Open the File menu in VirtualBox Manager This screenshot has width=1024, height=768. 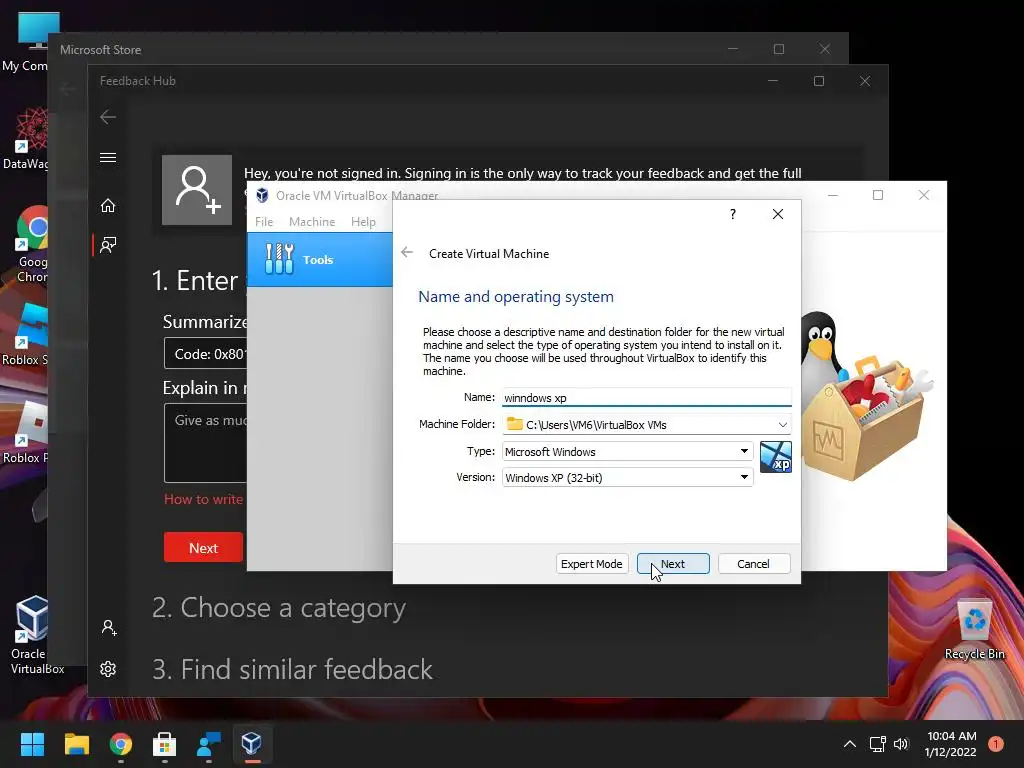pos(264,221)
